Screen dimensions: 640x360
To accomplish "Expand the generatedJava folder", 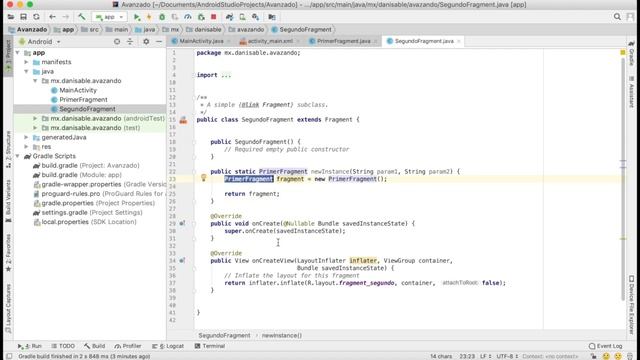I will coord(27,137).
